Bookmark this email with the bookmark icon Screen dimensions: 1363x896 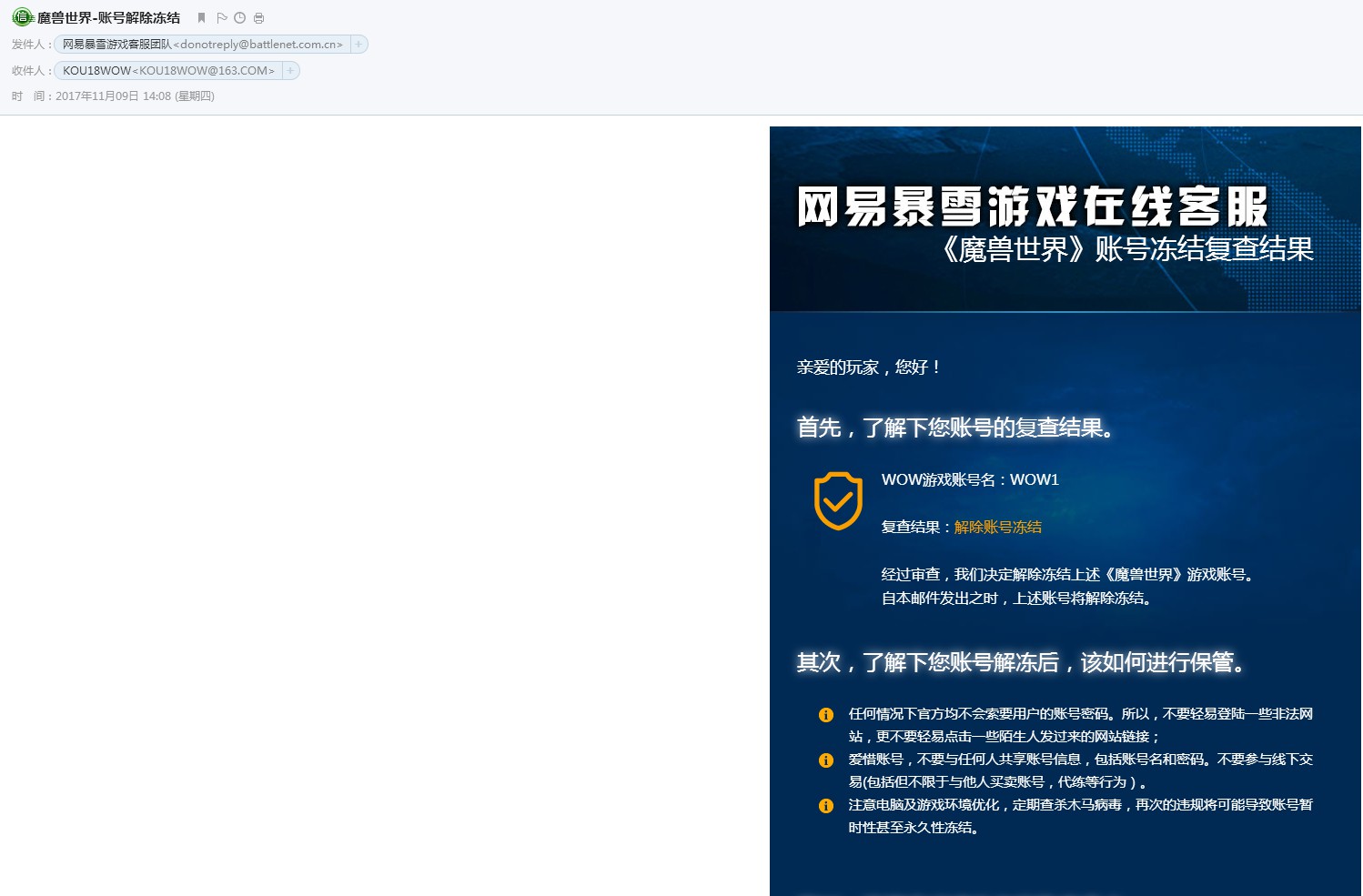pos(202,18)
